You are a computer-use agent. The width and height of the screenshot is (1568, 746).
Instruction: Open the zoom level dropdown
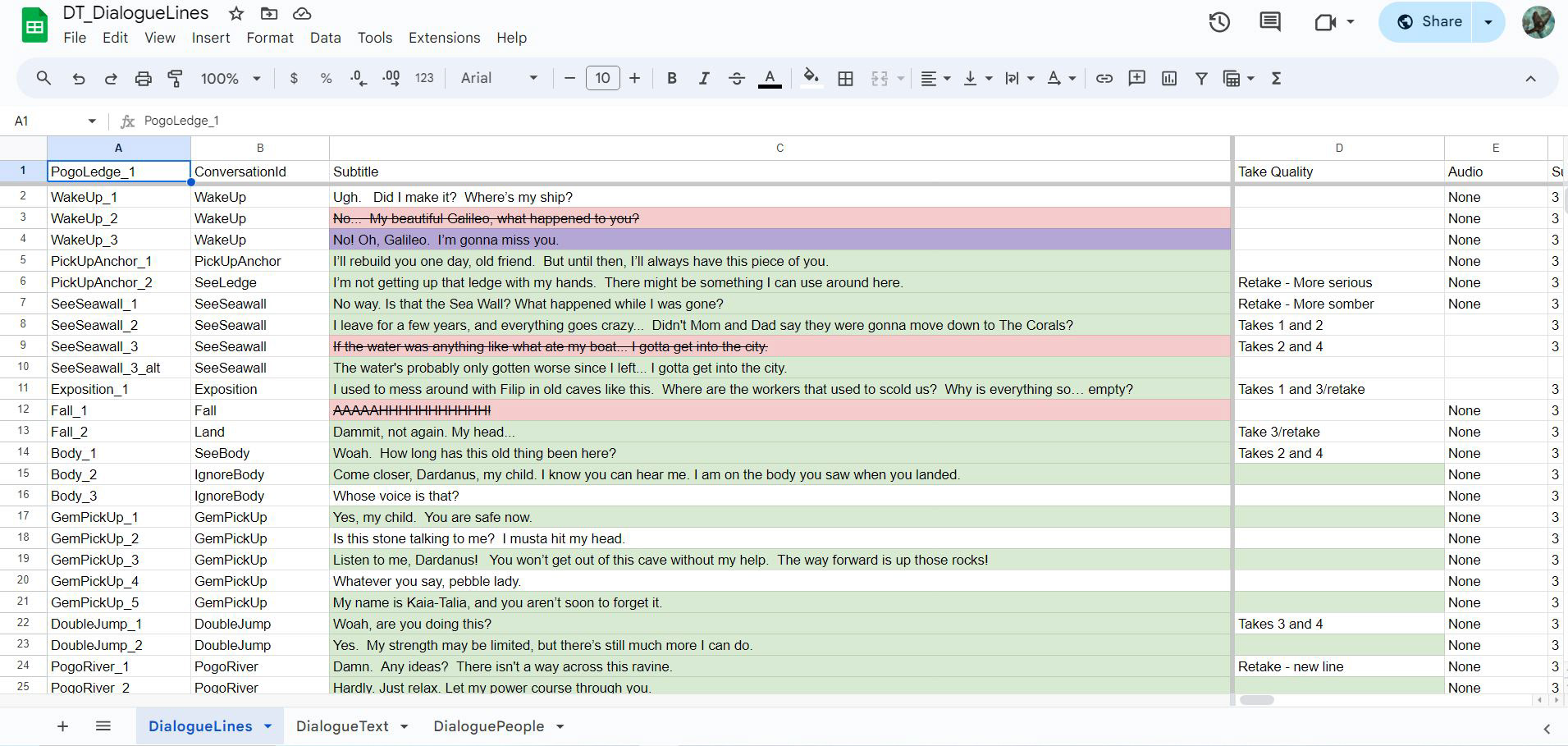[227, 78]
